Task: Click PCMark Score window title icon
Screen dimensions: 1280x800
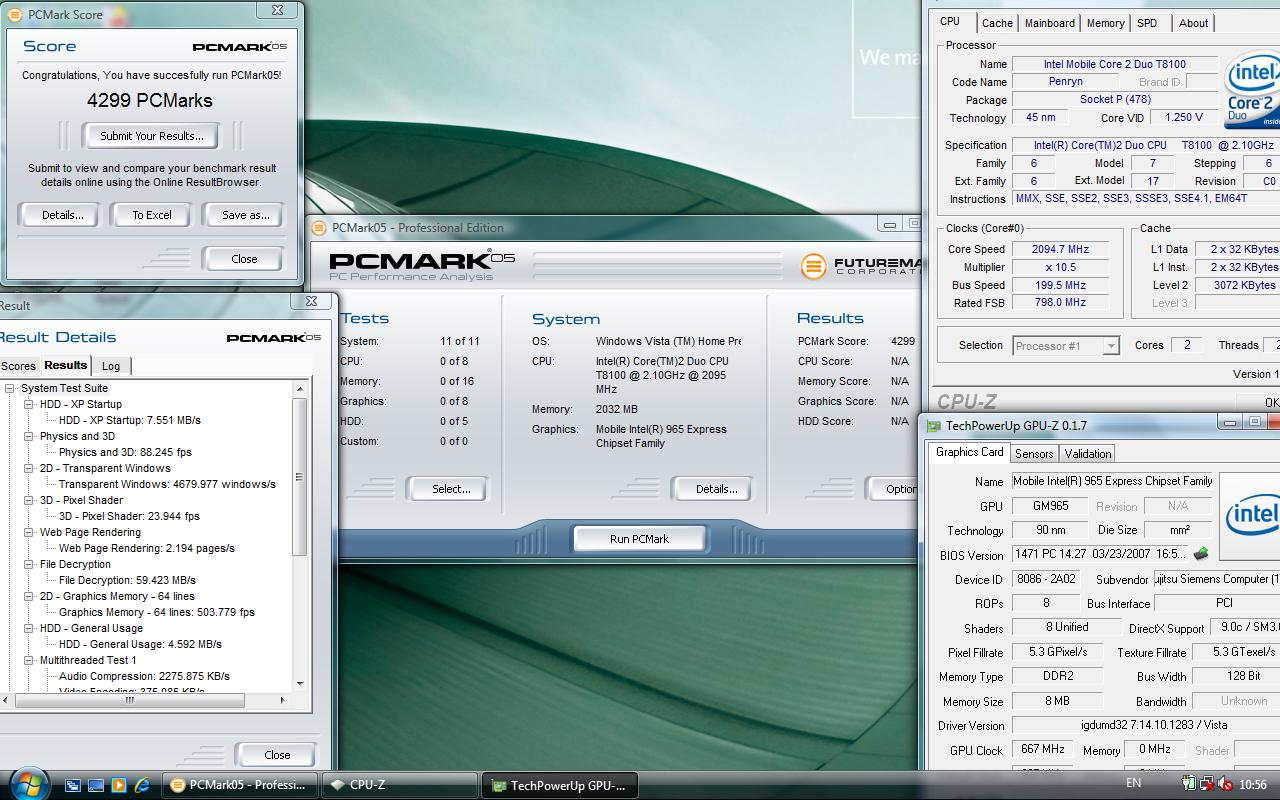Action: (15, 15)
